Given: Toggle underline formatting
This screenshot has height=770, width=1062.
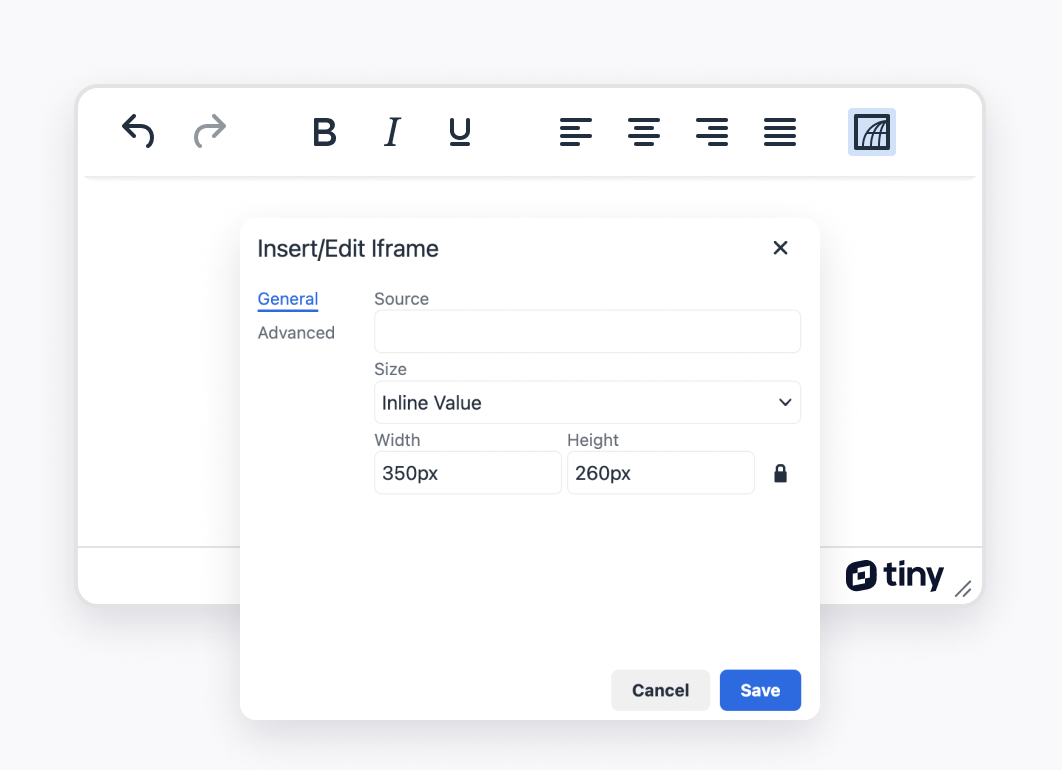Looking at the screenshot, I should pos(459,131).
